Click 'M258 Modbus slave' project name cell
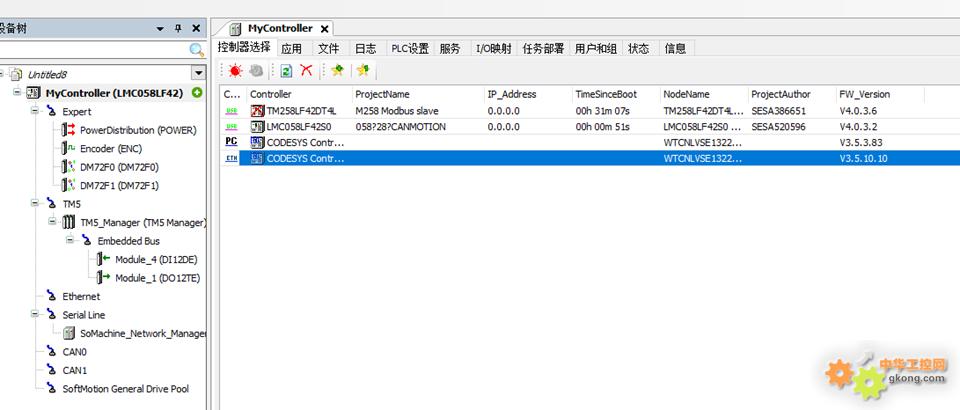The image size is (960, 410). [397, 111]
